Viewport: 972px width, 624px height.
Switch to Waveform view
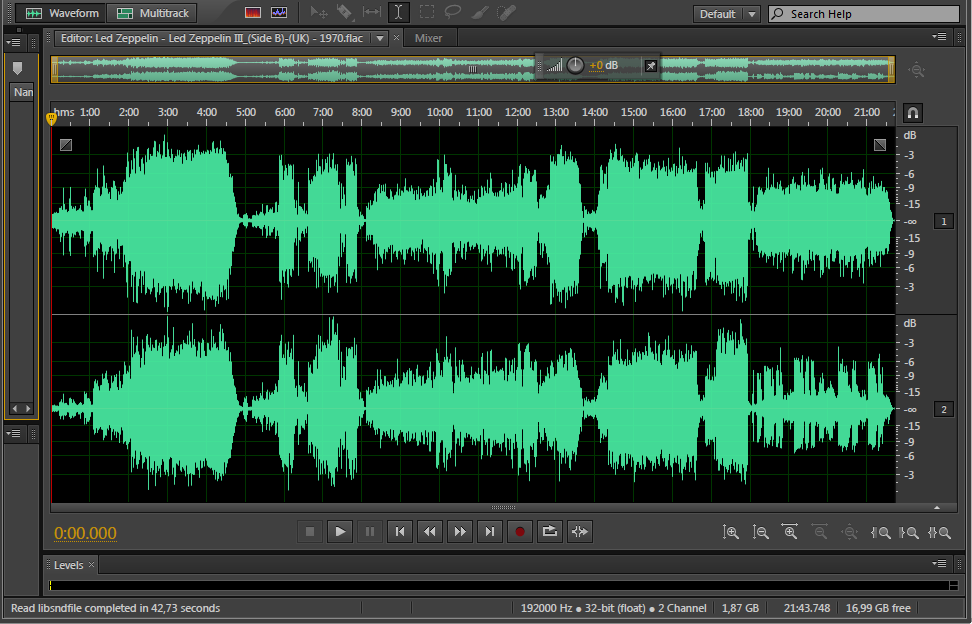(x=61, y=13)
